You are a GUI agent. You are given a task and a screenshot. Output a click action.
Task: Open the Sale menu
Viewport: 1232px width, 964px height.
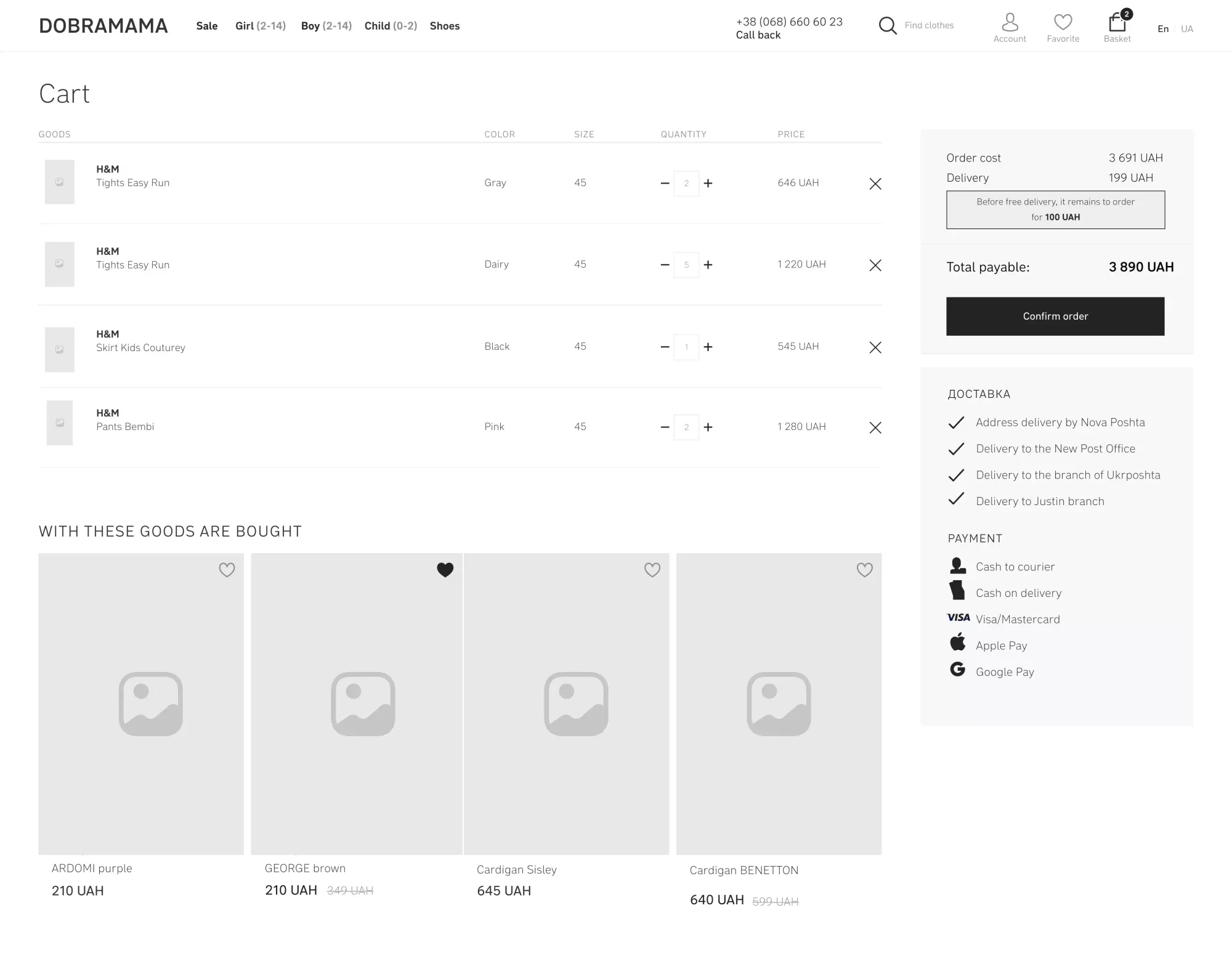[x=206, y=25]
